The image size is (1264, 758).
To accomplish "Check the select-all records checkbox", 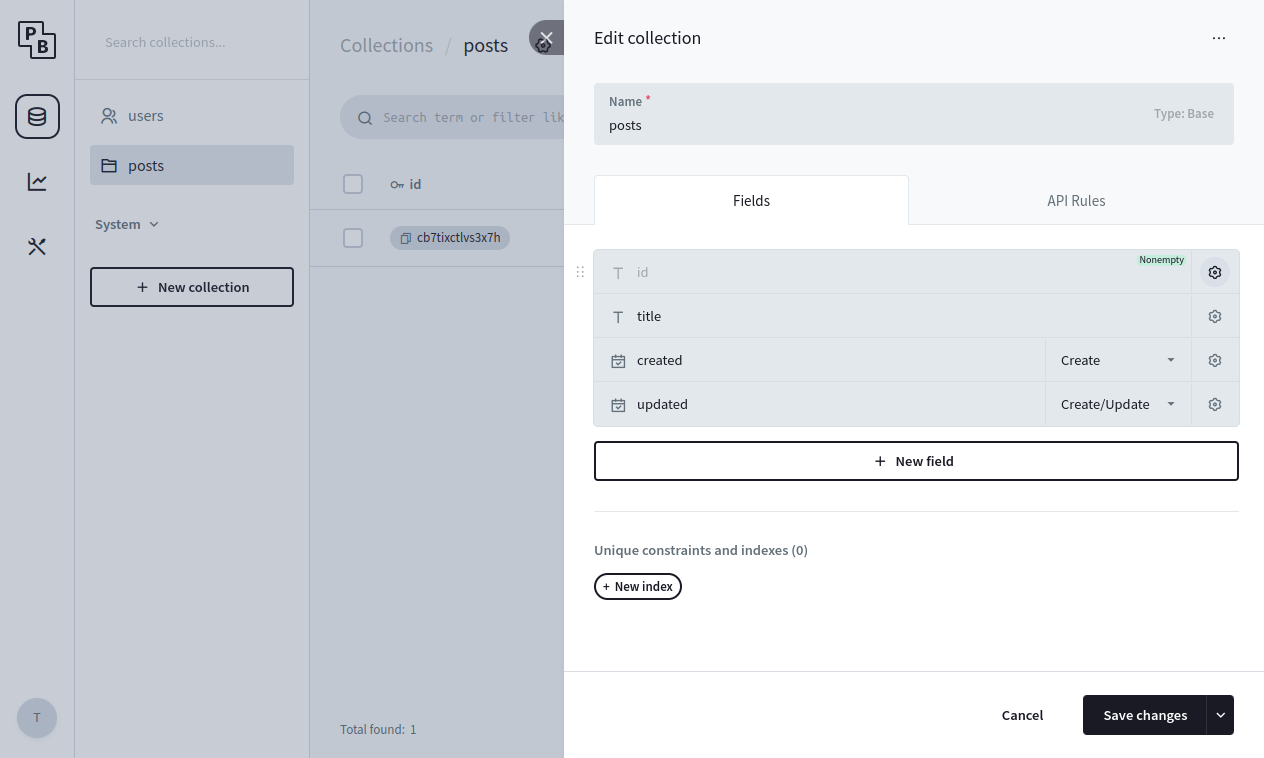I will 353,184.
